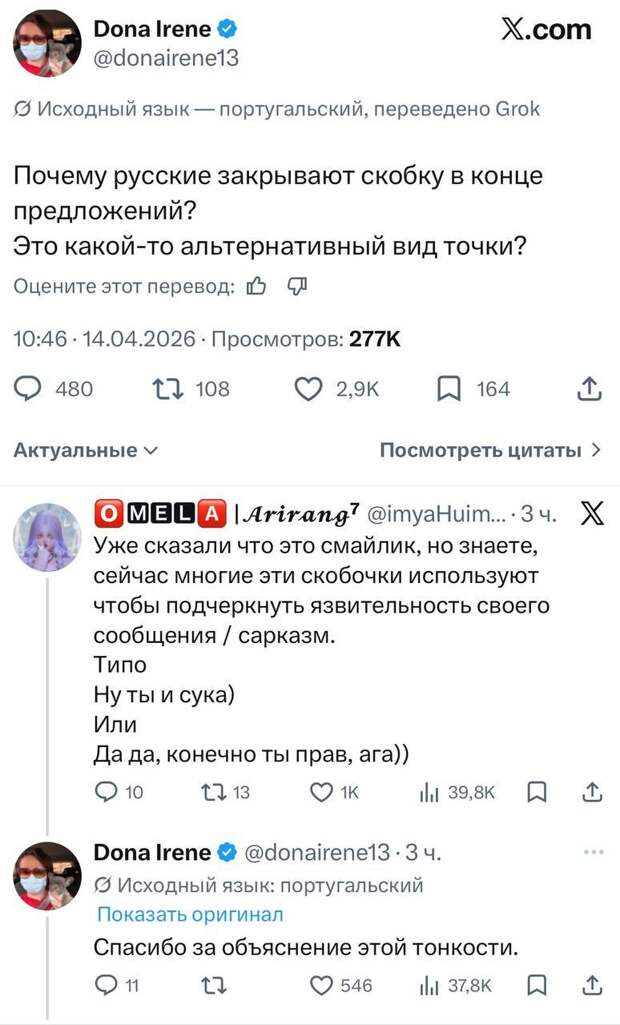This screenshot has width=620, height=1025.
Task: Bookmark the Arirang reply
Action: (x=537, y=793)
